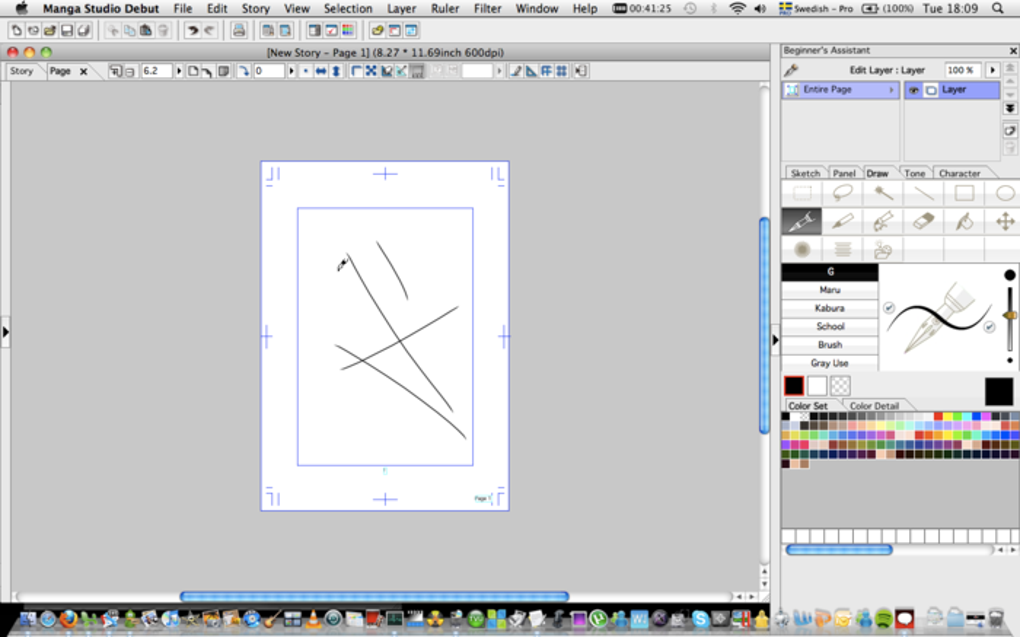The image size is (1020, 637).
Task: Toggle the left checkmark on pen preview
Action: [x=889, y=307]
